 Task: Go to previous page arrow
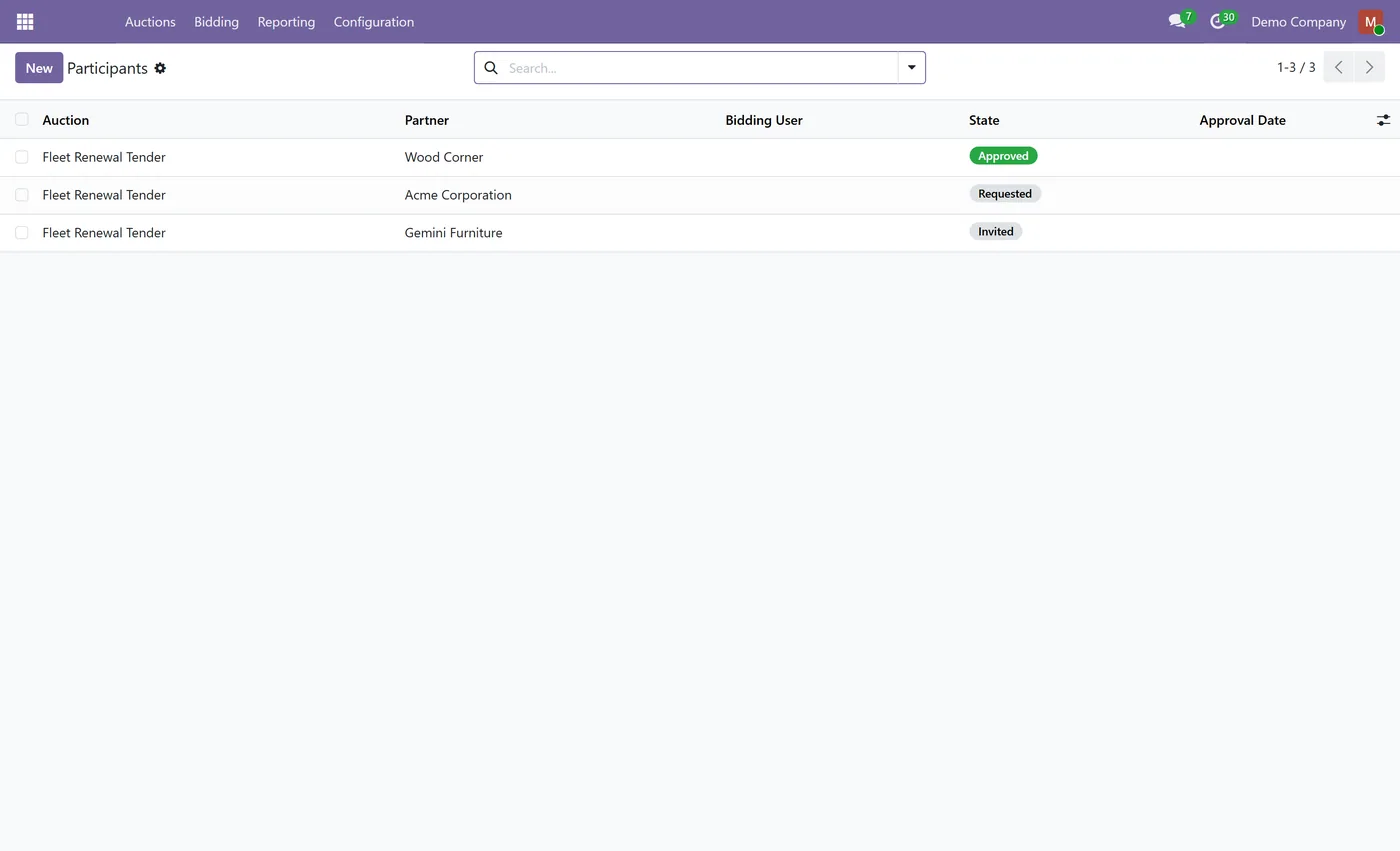click(1338, 67)
